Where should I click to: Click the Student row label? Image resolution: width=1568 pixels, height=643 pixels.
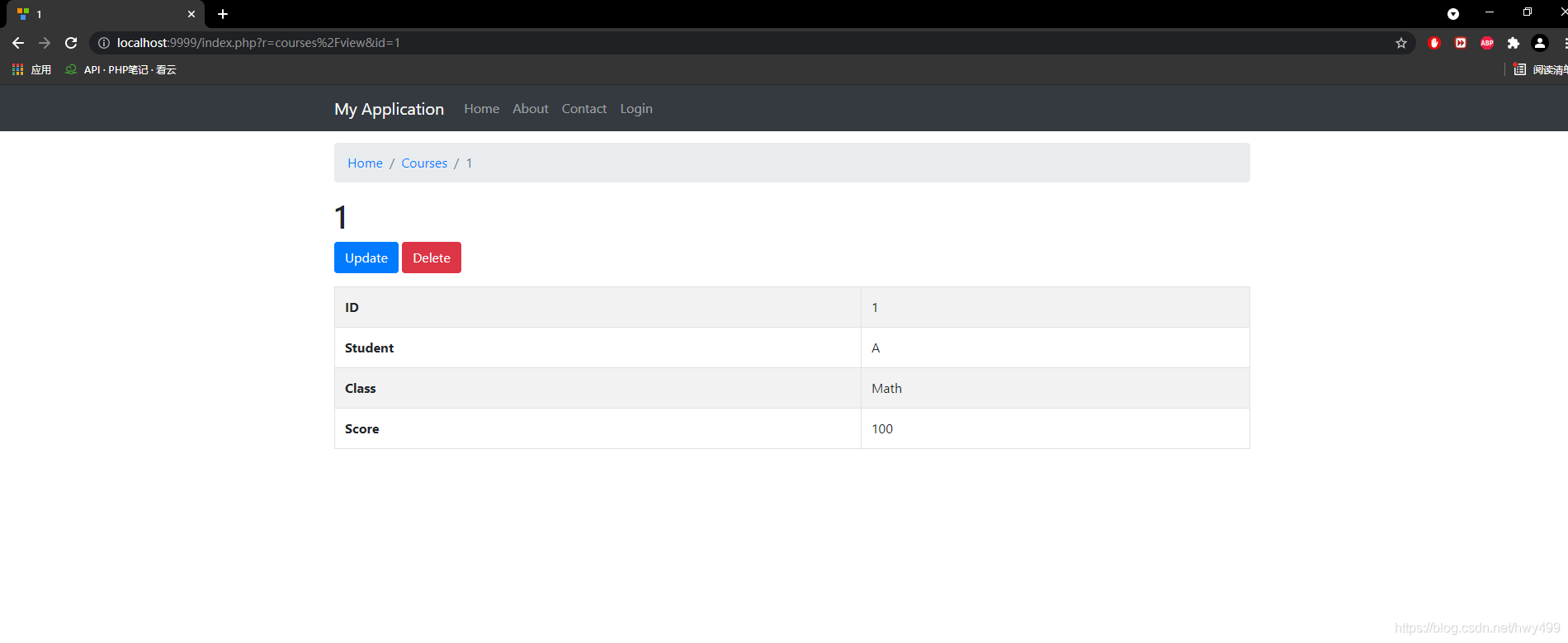point(369,348)
